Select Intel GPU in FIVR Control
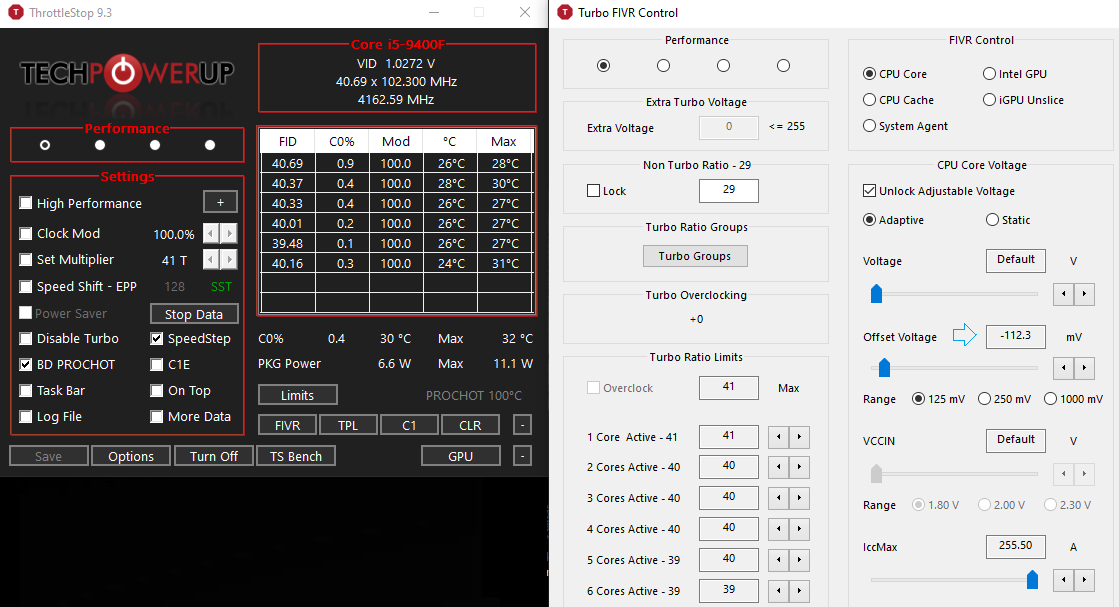This screenshot has width=1119, height=607. click(x=989, y=73)
